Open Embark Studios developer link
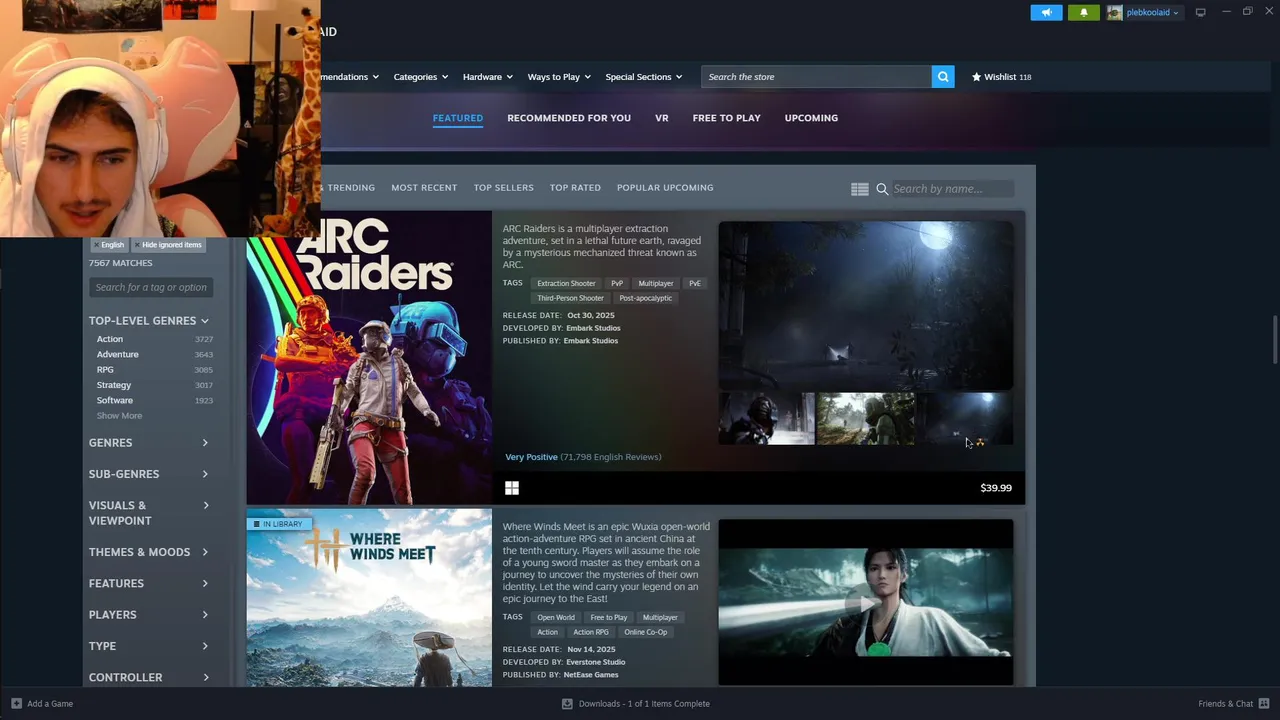This screenshot has width=1280, height=720. pos(593,328)
